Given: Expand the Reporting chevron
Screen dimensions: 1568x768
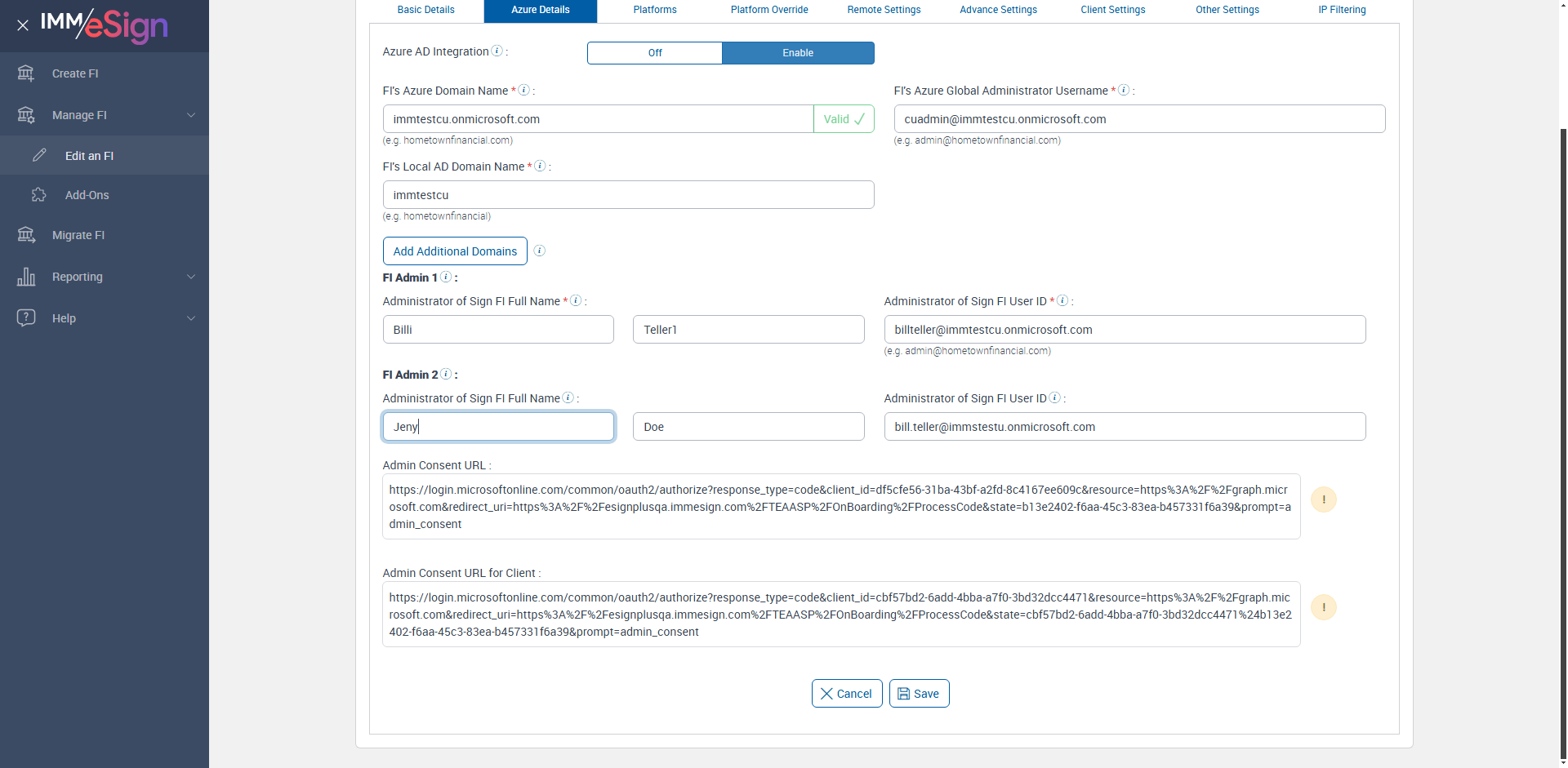Looking at the screenshot, I should pyautogui.click(x=191, y=277).
